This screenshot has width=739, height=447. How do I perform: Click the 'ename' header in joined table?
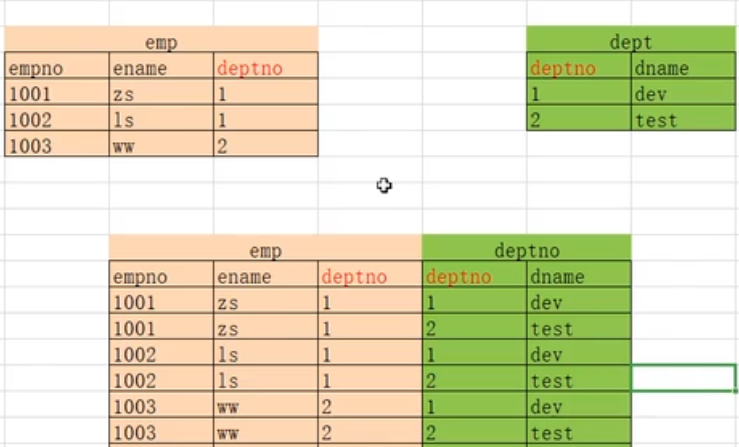click(265, 276)
